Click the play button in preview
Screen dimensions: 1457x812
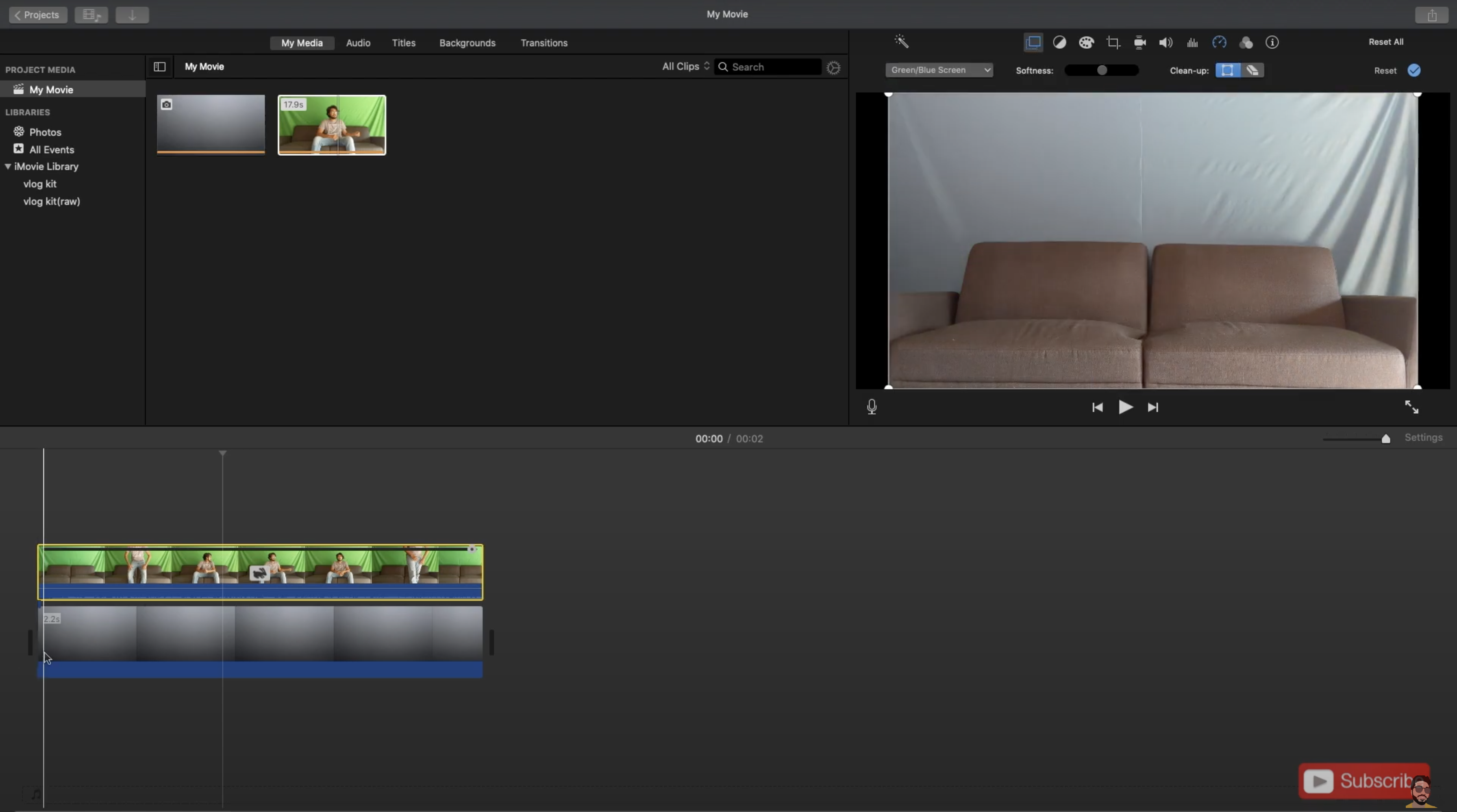(x=1125, y=406)
